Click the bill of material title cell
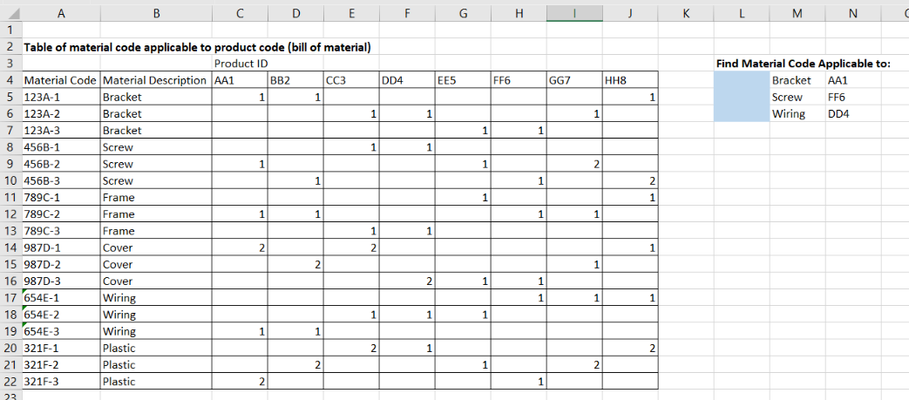Screen dimensions: 909x400 [197, 48]
